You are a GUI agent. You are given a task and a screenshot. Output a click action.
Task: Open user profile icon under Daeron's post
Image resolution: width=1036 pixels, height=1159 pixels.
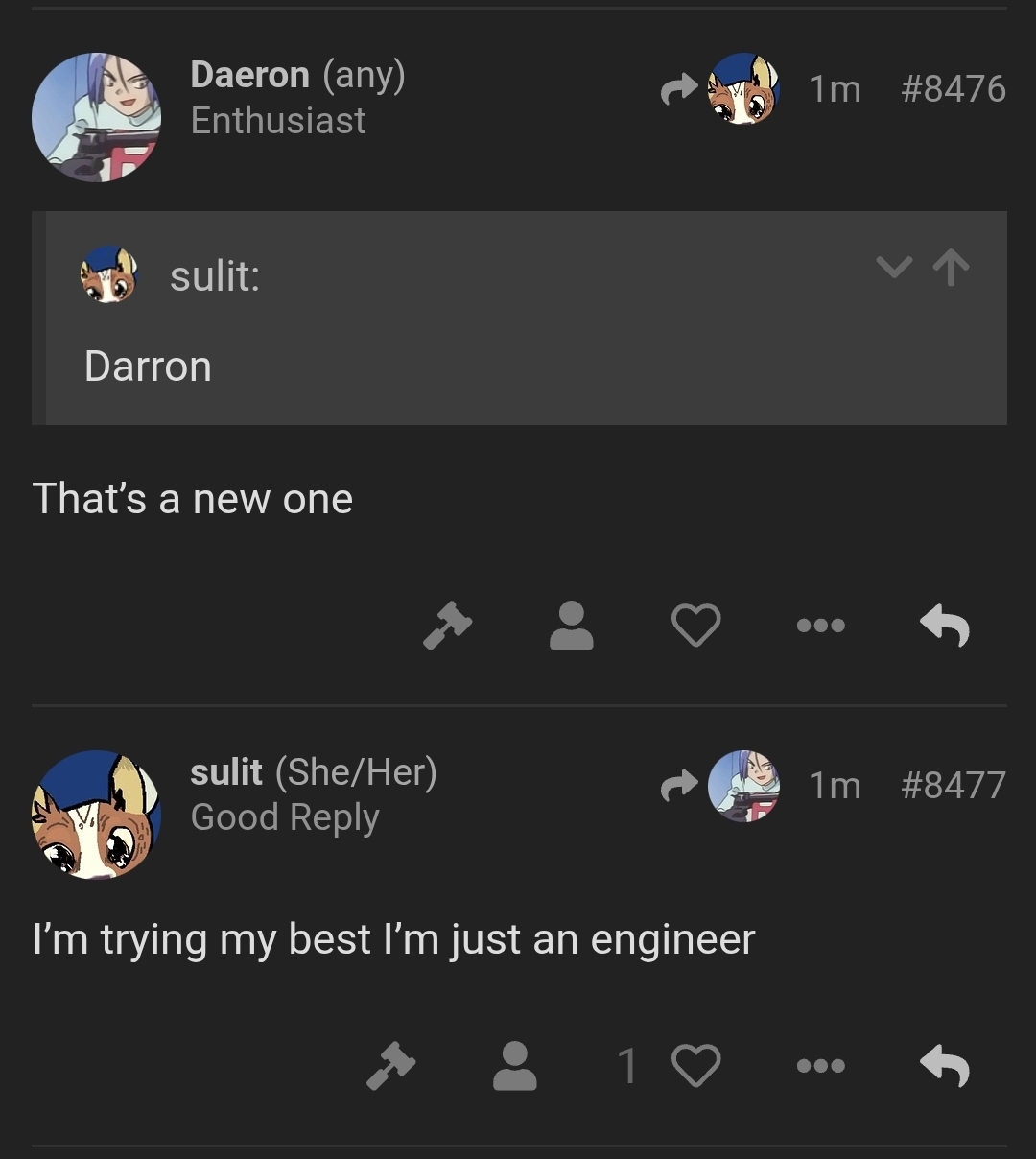point(571,626)
